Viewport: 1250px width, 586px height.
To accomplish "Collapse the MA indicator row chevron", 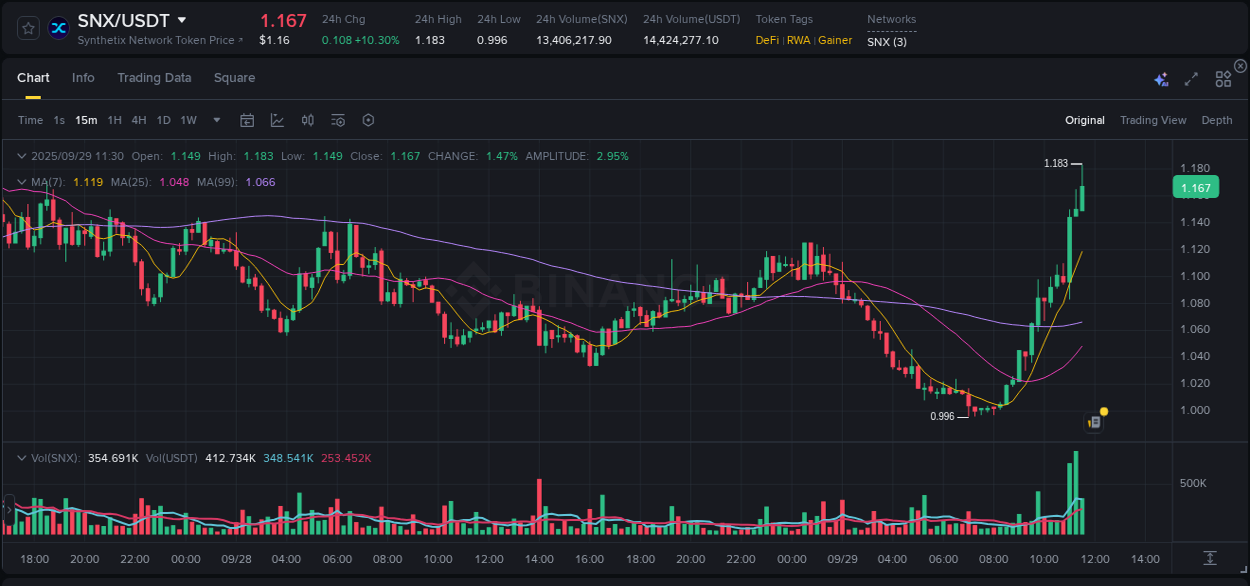I will (21, 182).
